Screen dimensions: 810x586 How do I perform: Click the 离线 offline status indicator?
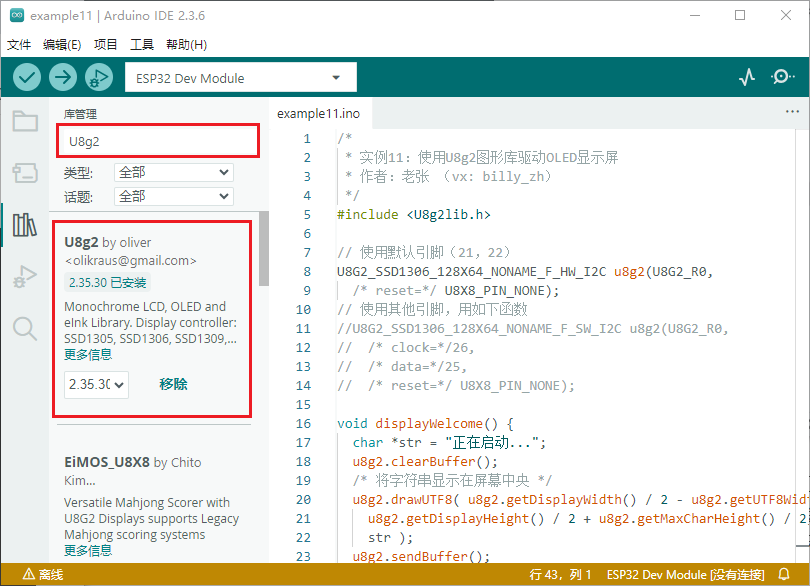point(43,575)
